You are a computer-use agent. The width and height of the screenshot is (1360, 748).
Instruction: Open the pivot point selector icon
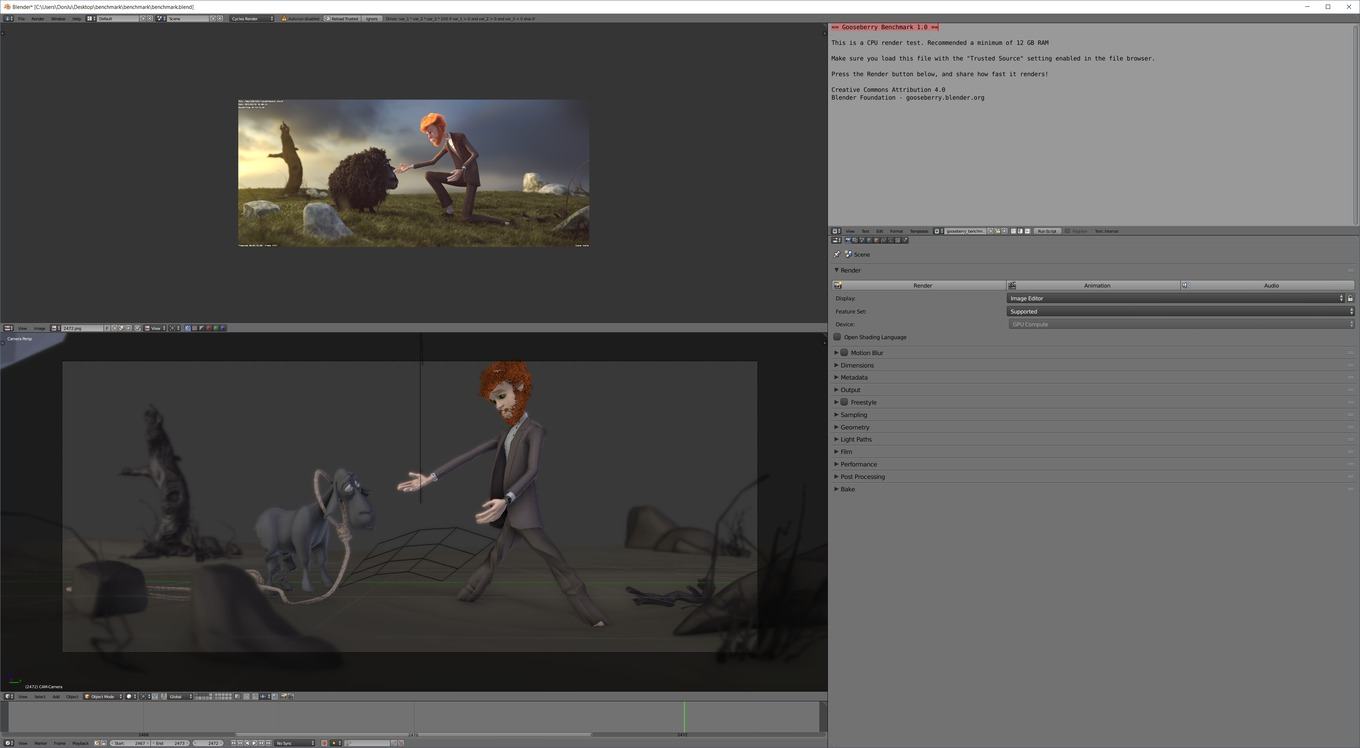tap(145, 696)
